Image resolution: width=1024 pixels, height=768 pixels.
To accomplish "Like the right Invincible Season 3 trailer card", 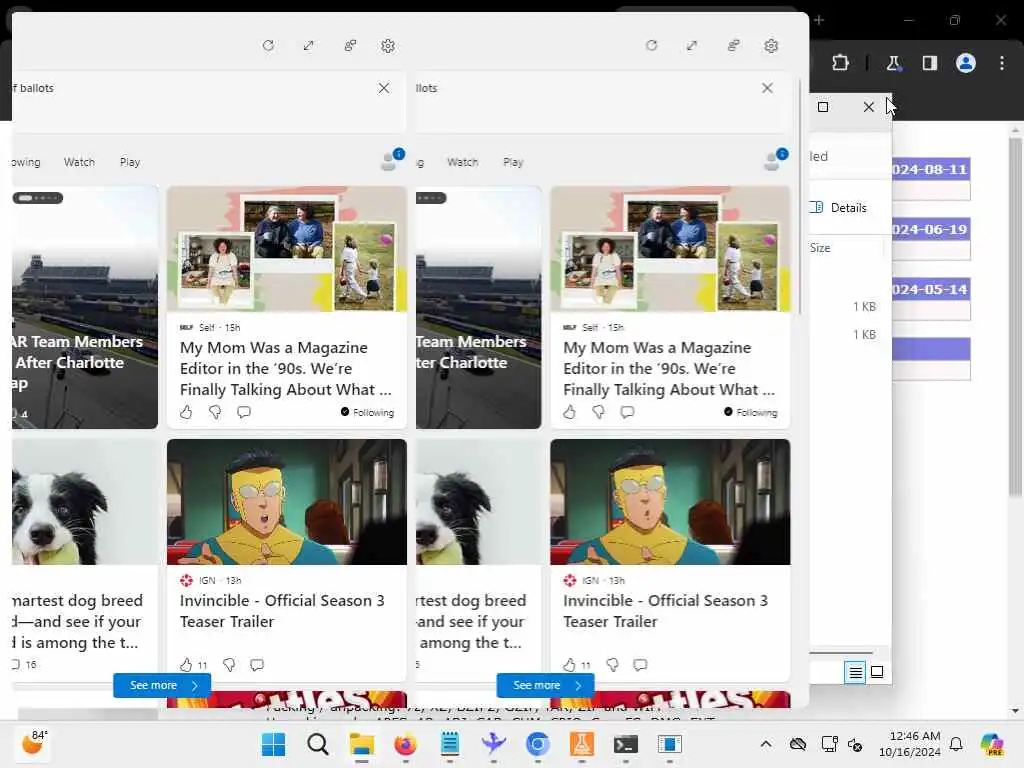I will click(569, 665).
